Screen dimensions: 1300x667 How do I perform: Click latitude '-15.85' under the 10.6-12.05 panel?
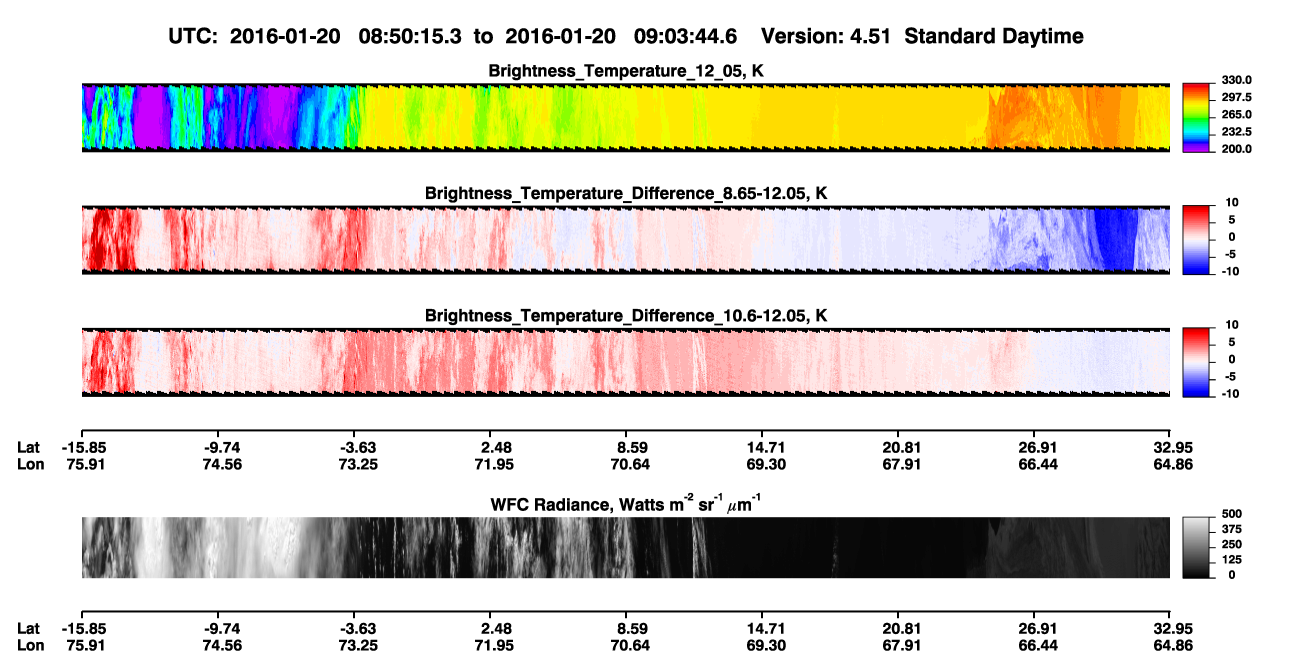pyautogui.click(x=84, y=448)
